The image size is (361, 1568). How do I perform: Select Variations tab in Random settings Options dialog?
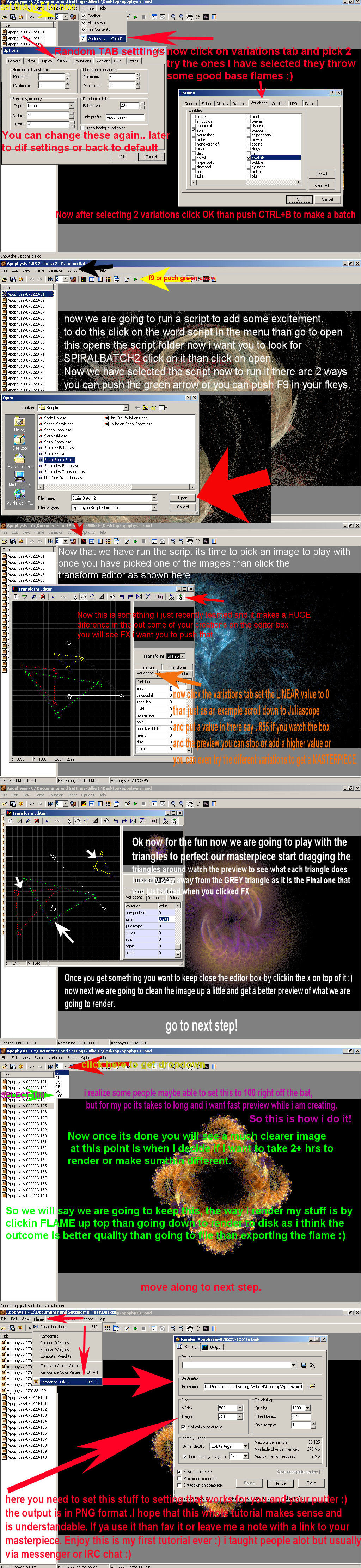click(83, 61)
